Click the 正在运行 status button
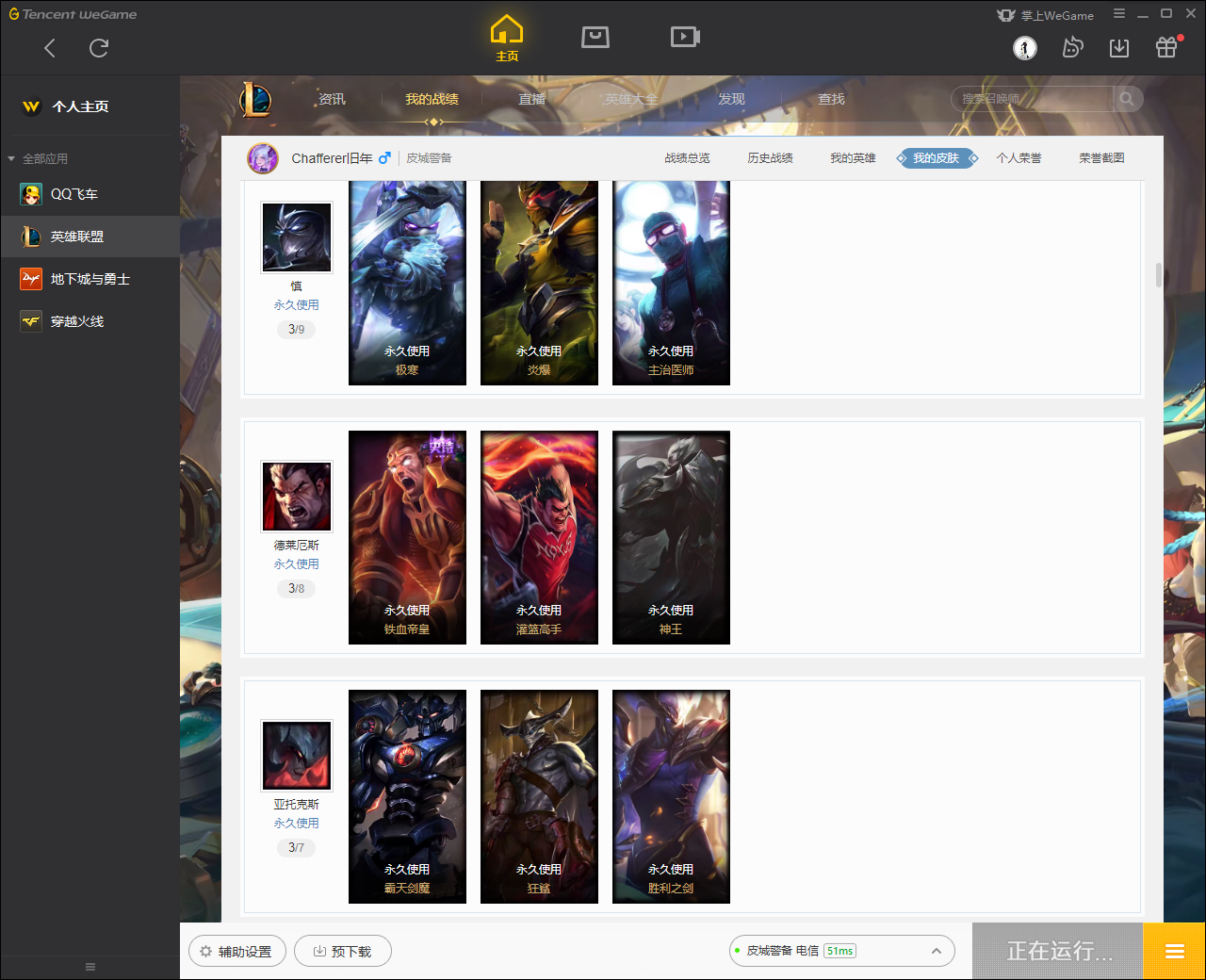This screenshot has height=980, width=1206. tap(1057, 952)
